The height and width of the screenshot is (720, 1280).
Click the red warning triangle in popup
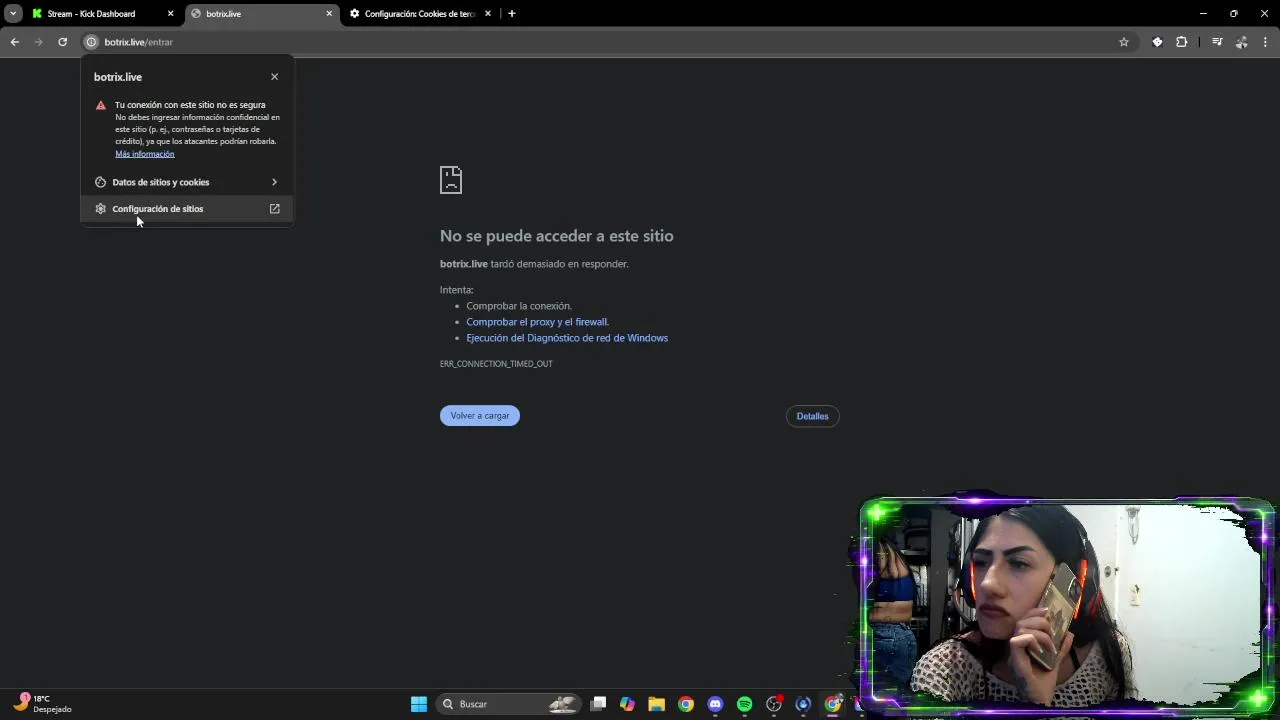(101, 105)
